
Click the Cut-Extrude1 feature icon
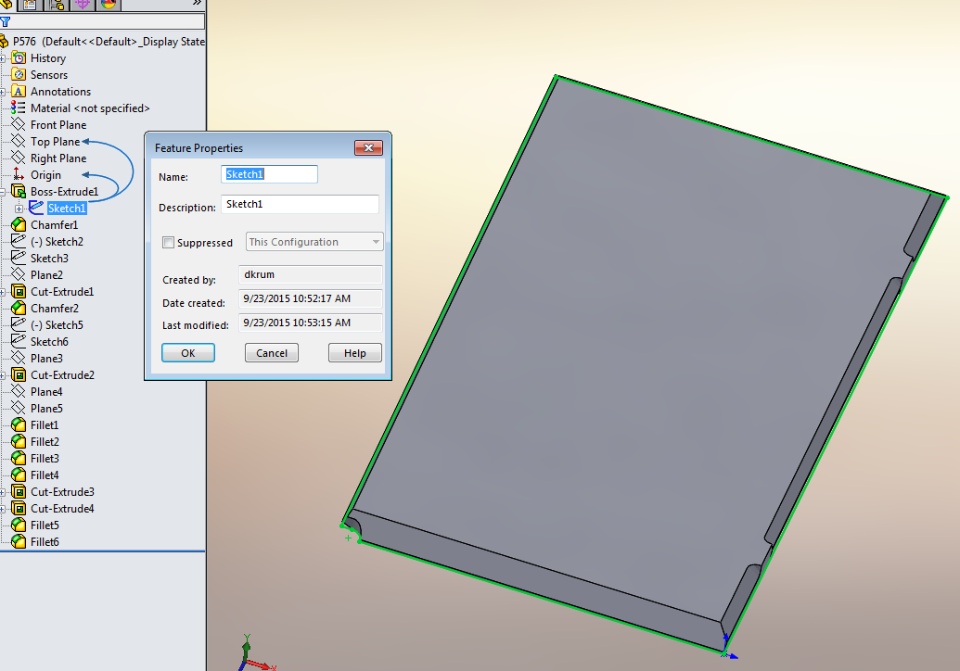19,291
